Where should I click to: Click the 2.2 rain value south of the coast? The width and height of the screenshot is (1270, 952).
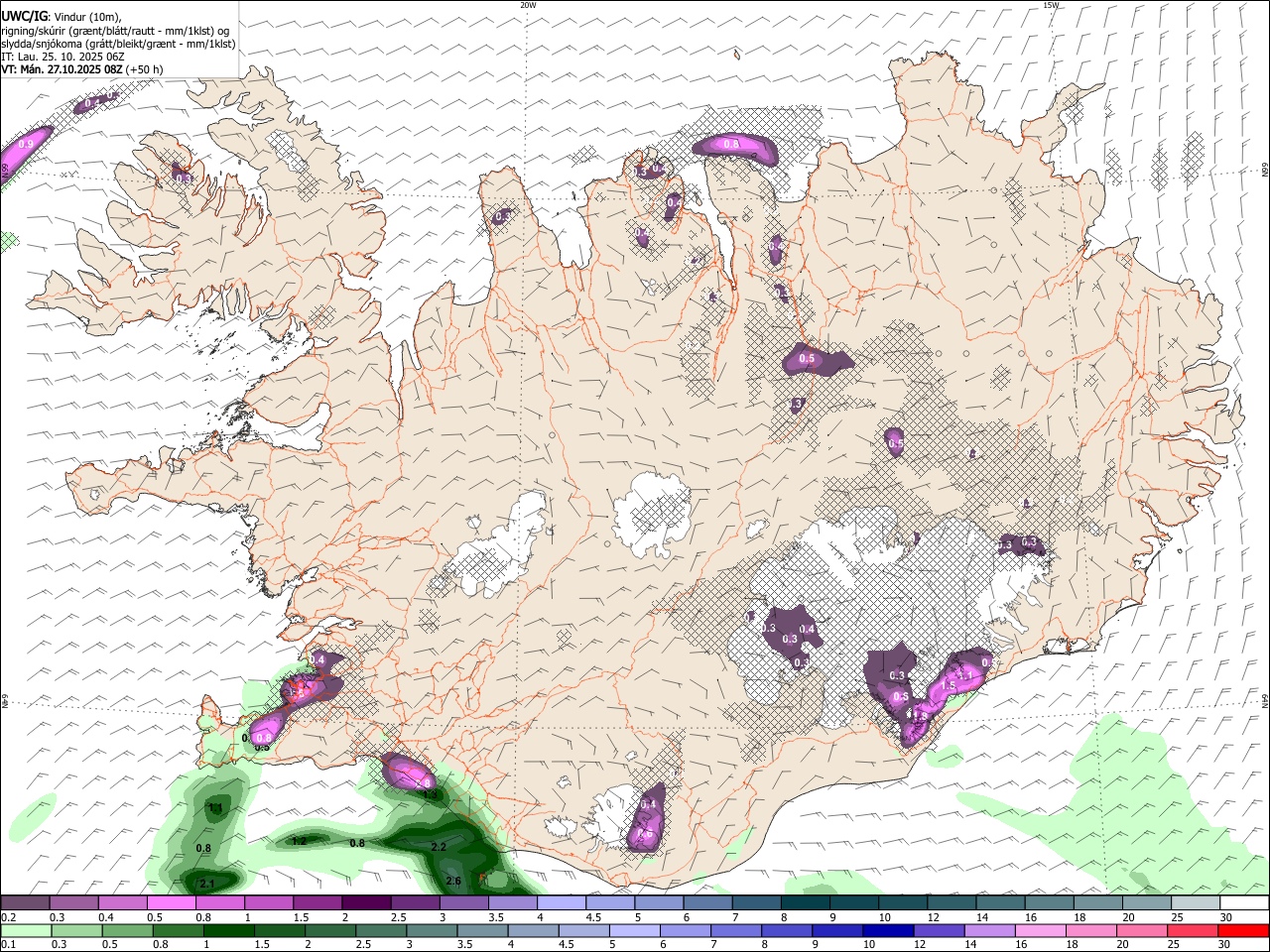(x=439, y=847)
